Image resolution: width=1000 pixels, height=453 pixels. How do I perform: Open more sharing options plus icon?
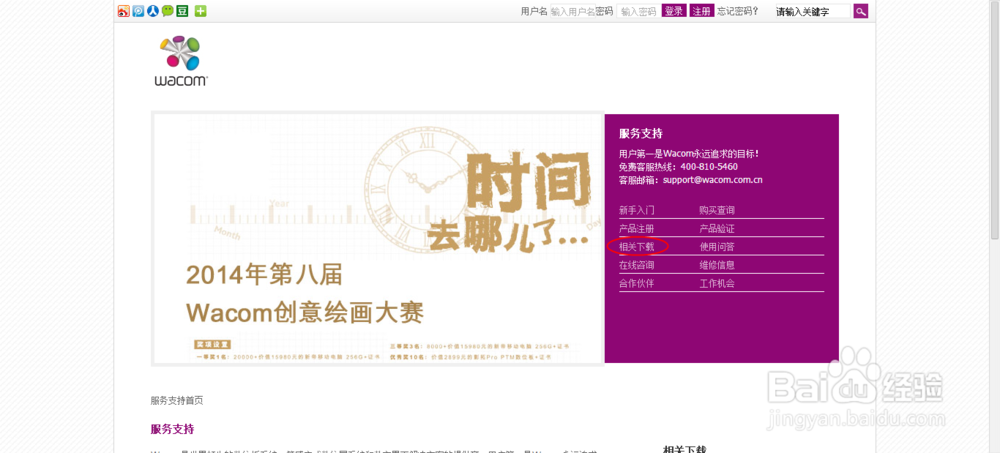200,11
